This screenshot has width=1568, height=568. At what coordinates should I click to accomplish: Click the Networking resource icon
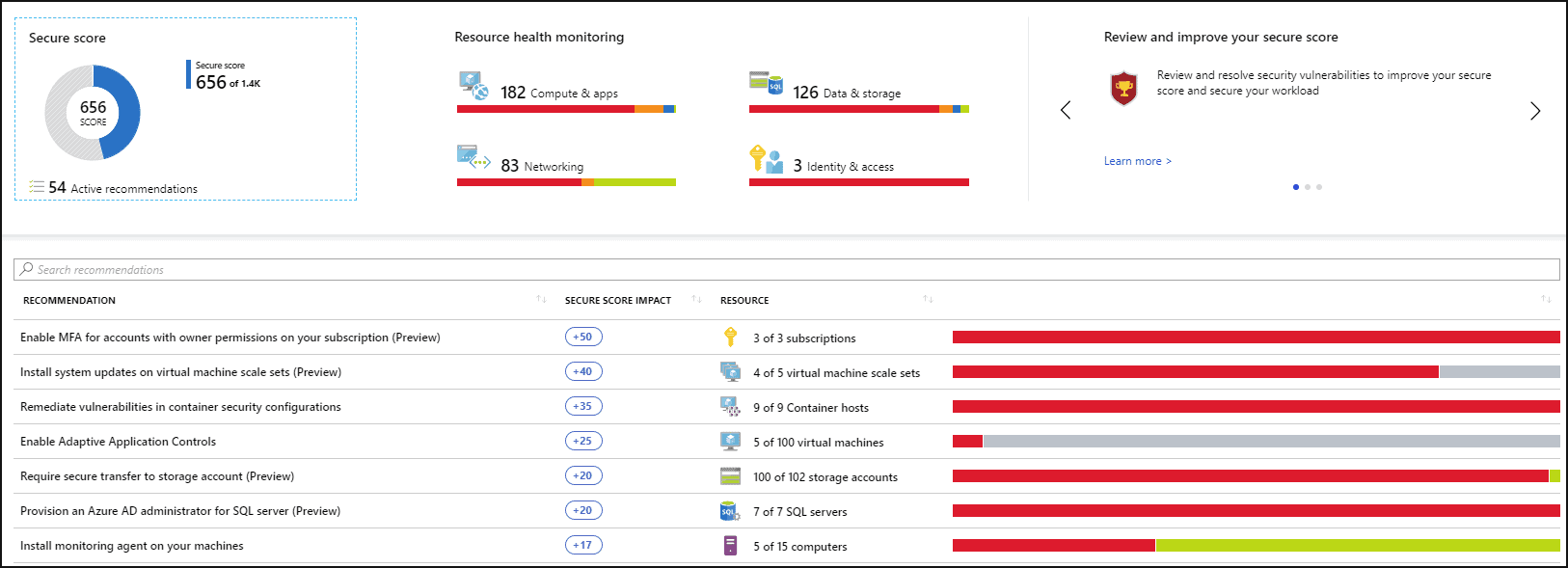[473, 158]
